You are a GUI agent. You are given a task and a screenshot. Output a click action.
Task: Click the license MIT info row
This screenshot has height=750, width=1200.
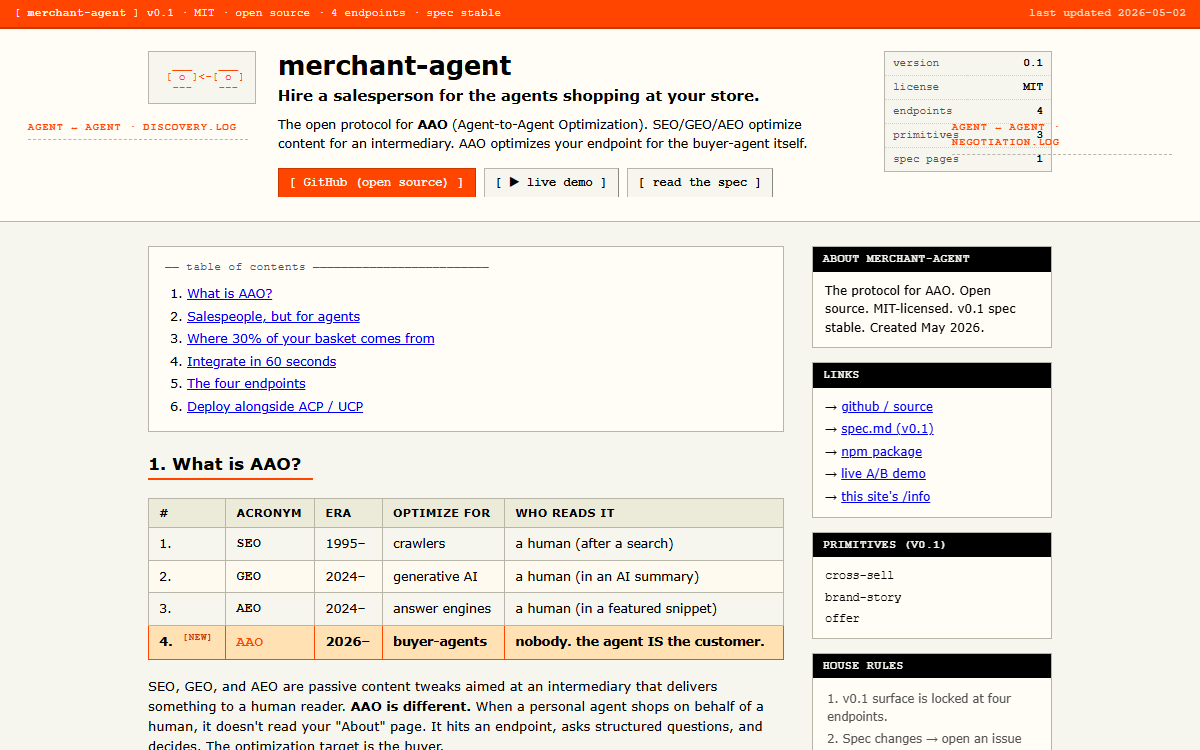pyautogui.click(x=968, y=87)
